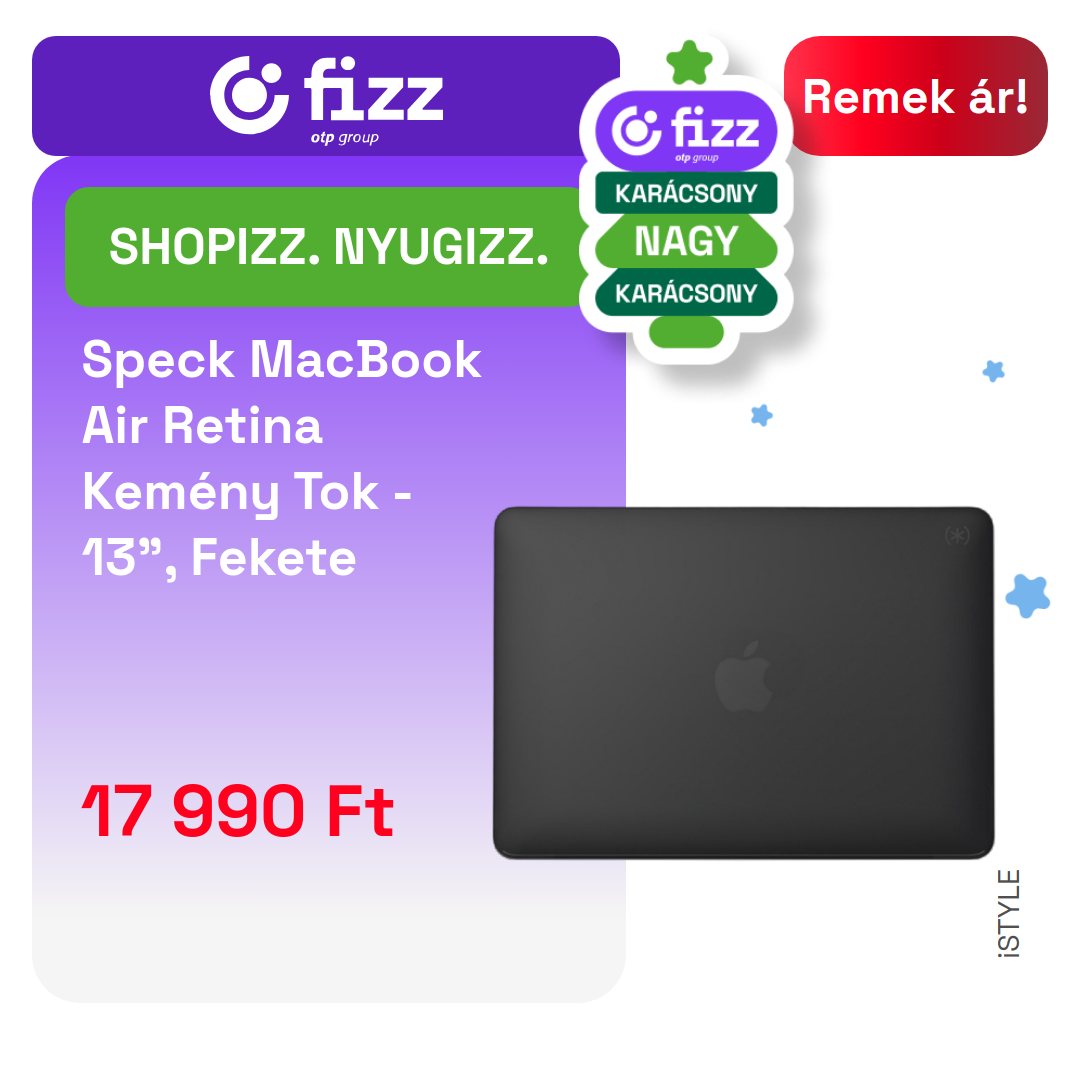This screenshot has height=1080, width=1080.
Task: Click the green SHOPIZZ. NYUGIZZ. banner
Action: tap(327, 247)
